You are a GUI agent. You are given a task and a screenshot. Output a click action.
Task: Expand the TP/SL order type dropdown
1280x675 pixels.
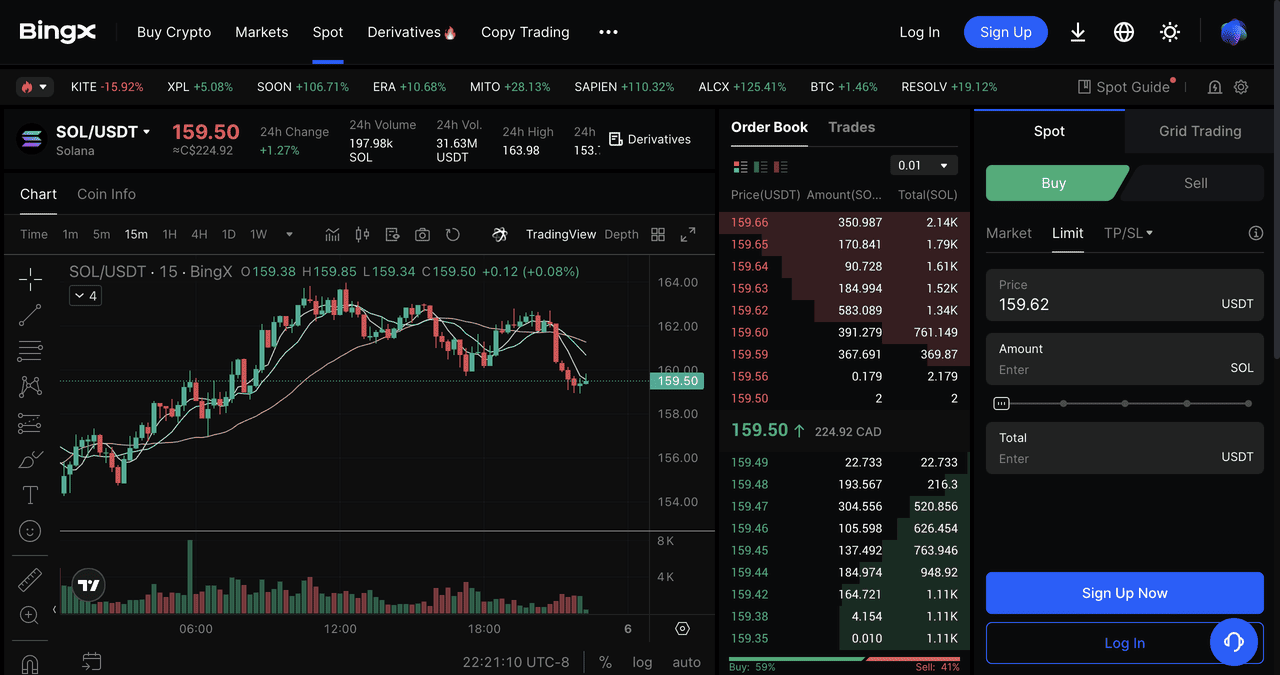click(x=1128, y=233)
